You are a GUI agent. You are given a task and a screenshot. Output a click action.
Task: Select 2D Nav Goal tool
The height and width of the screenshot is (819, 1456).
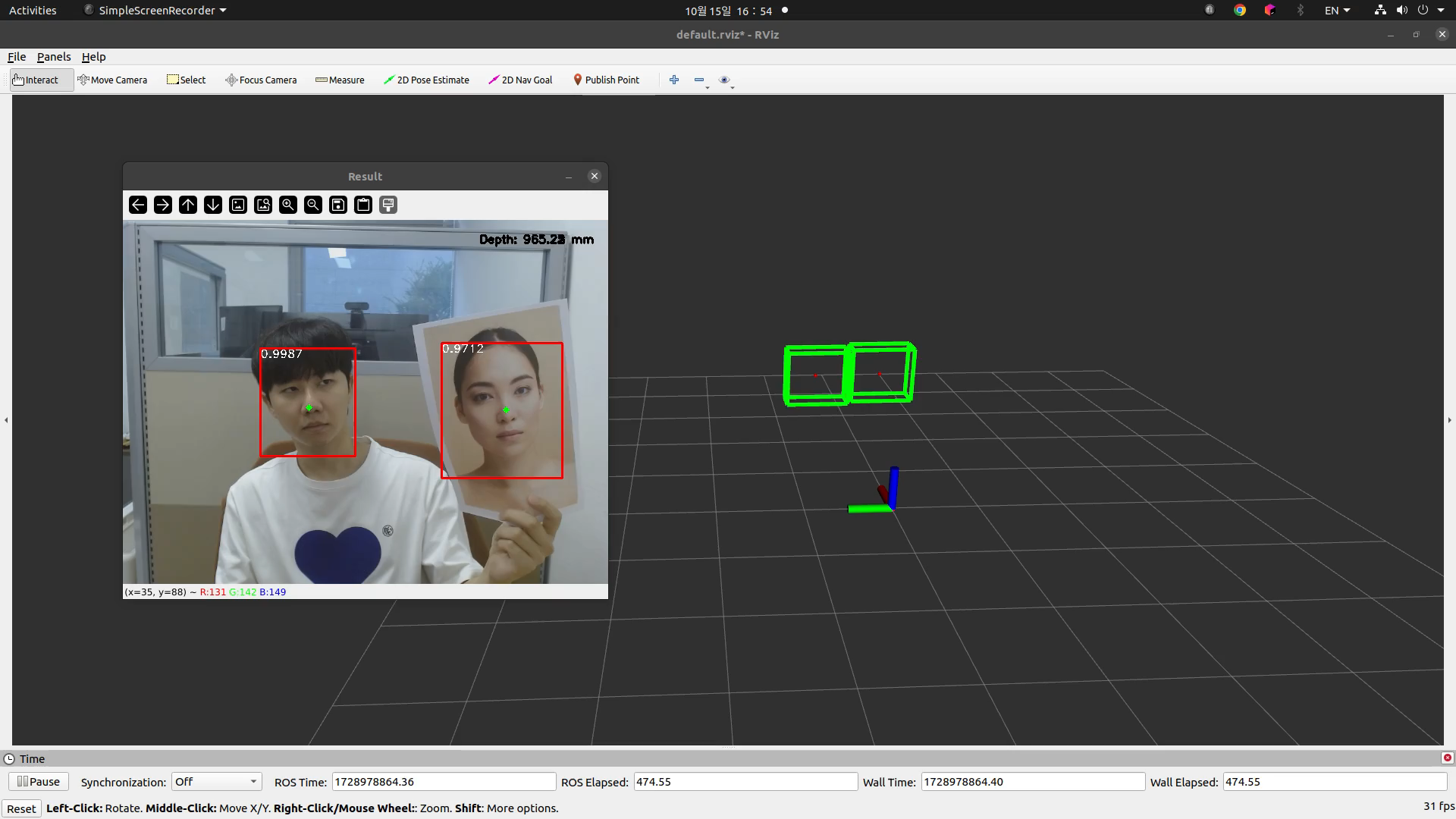pos(520,80)
